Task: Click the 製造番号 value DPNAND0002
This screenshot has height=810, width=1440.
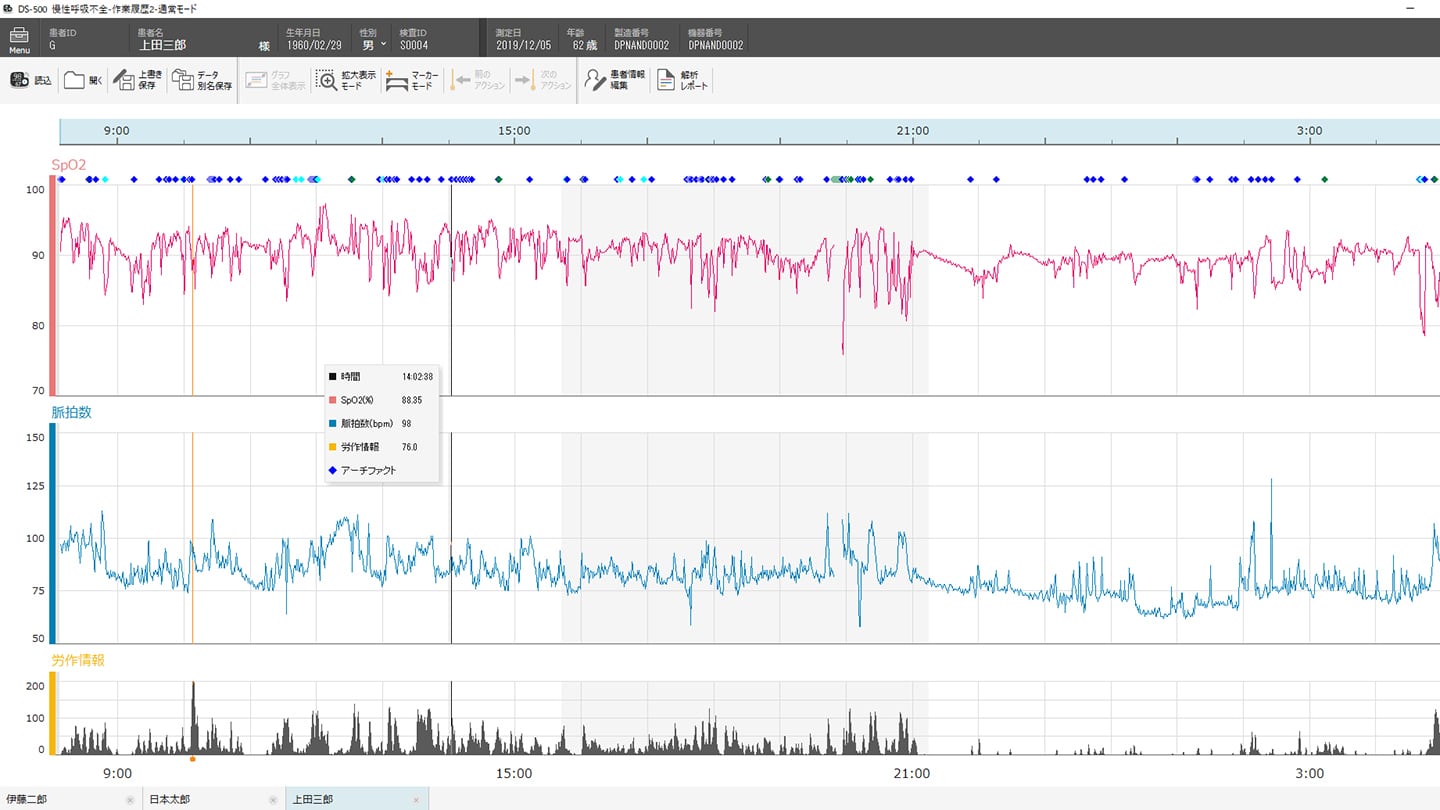Action: tap(642, 45)
